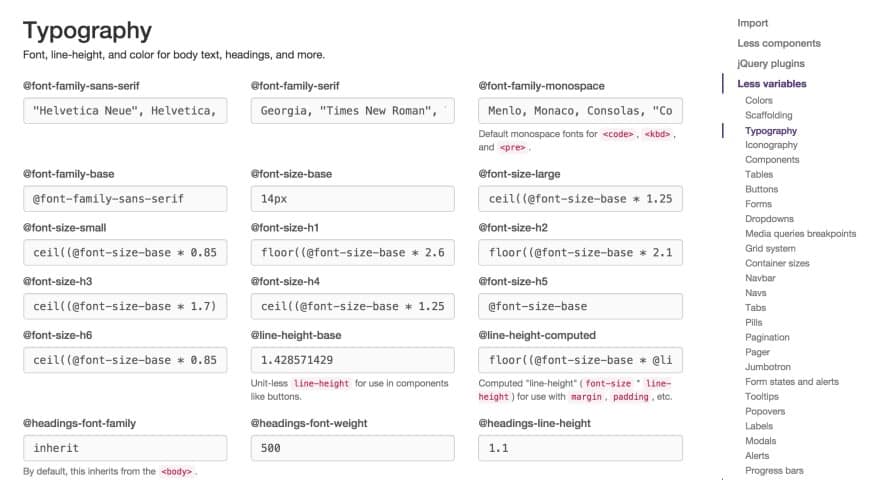
Task: Click the <kbd> code tag text
Action: click(x=657, y=134)
